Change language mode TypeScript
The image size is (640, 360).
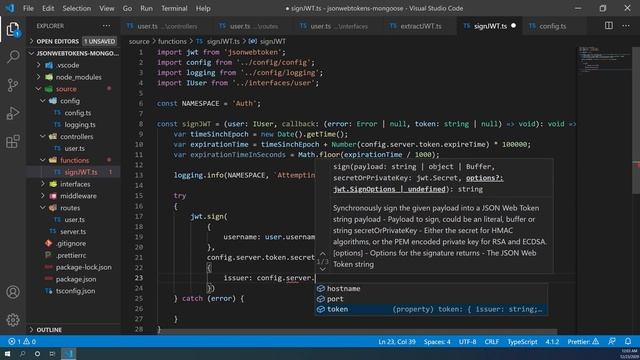click(x=522, y=342)
